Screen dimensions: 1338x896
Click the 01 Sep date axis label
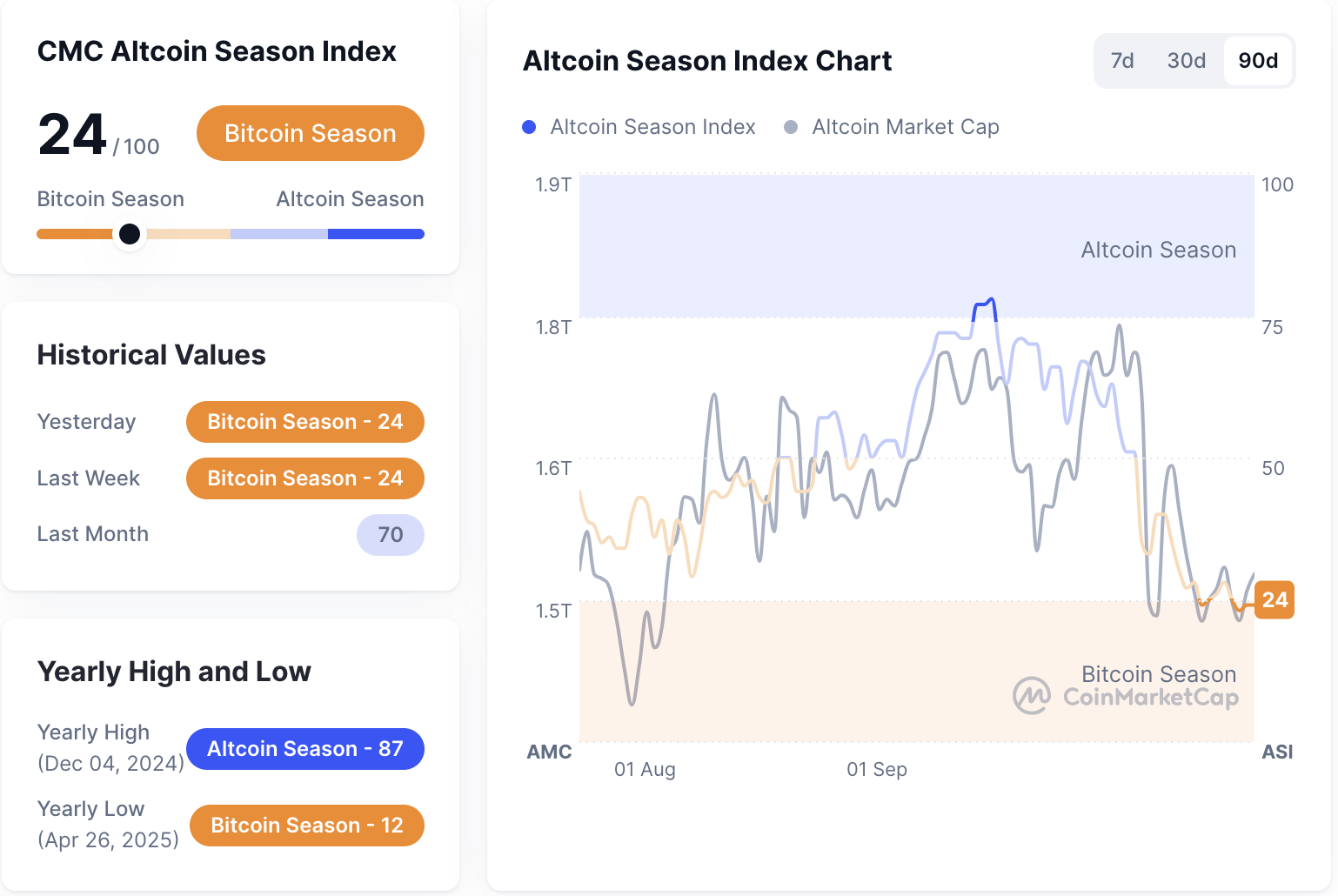pyautogui.click(x=877, y=770)
